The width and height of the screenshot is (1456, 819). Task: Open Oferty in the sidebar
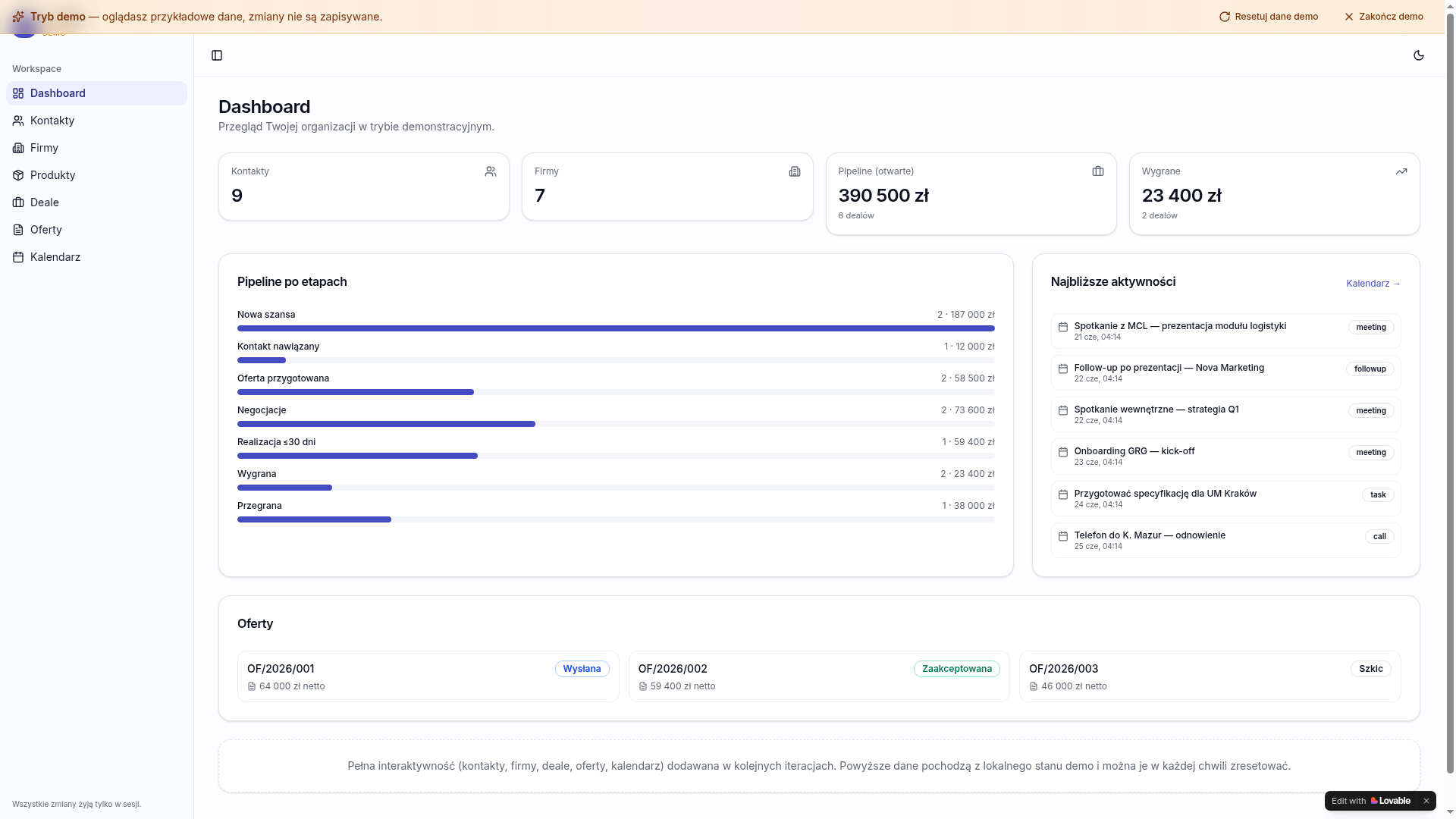coord(96,230)
